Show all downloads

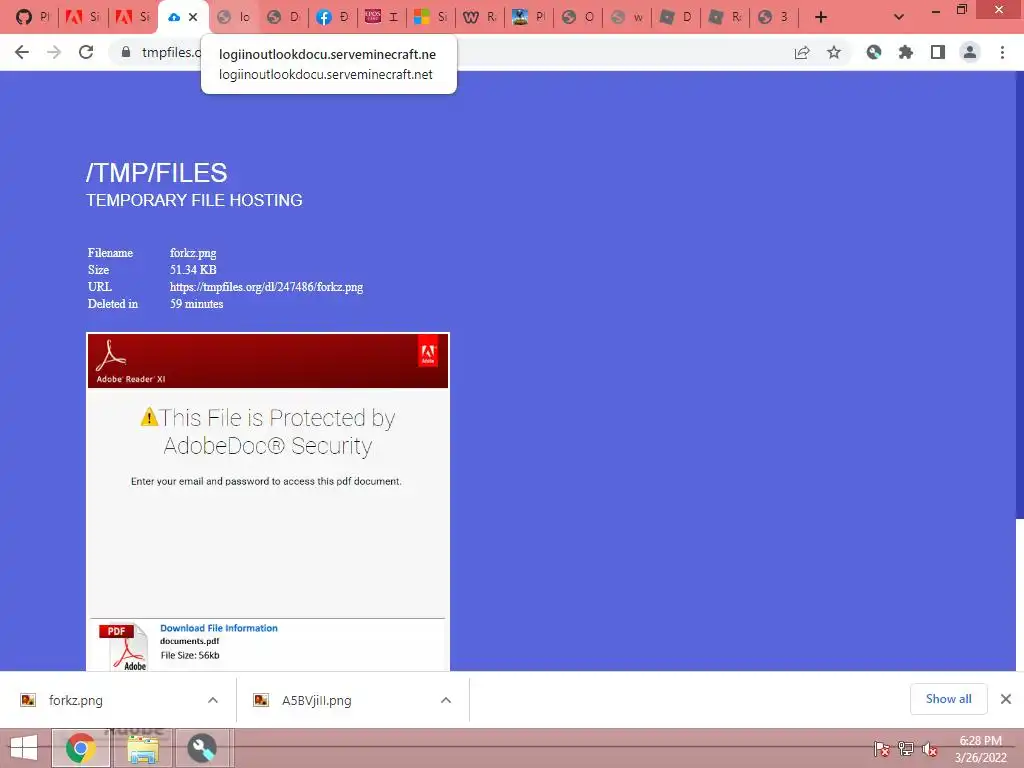(x=948, y=699)
